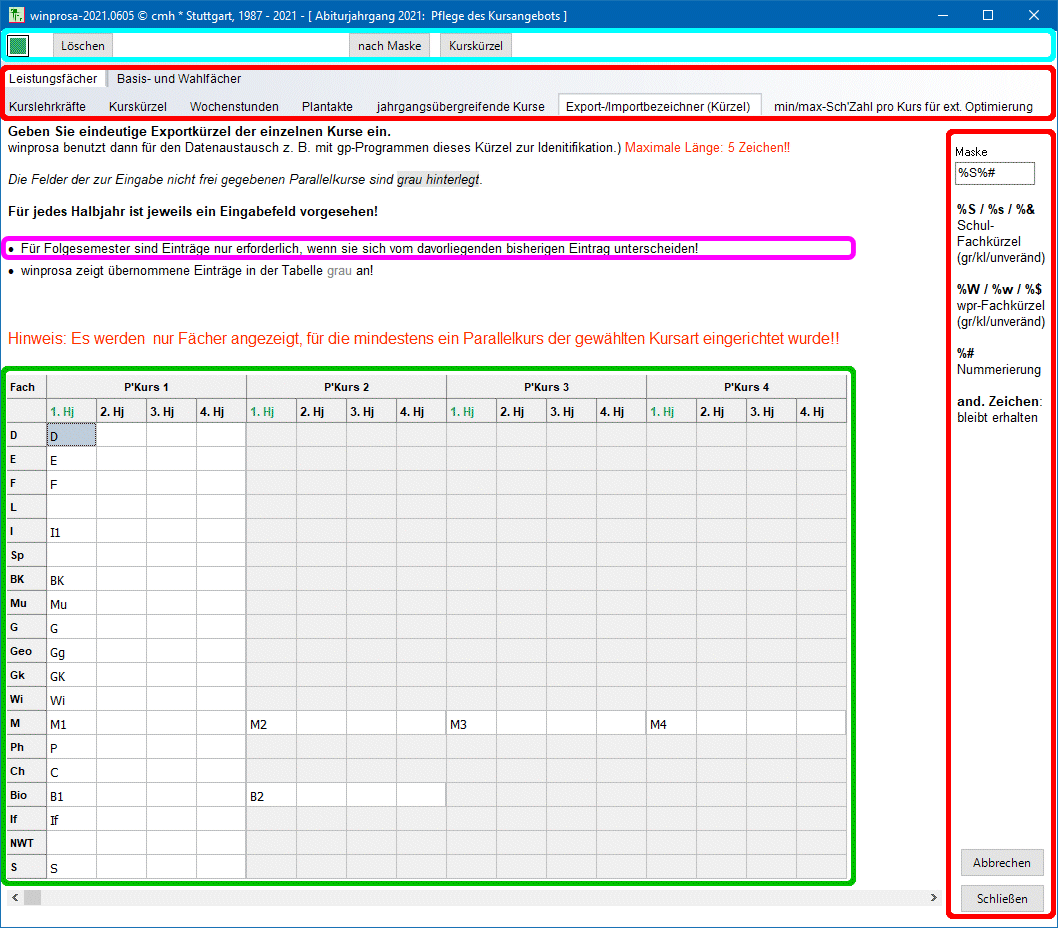Select the B1 cell in Bio row
Image resolution: width=1058 pixels, height=928 pixels.
click(x=71, y=795)
